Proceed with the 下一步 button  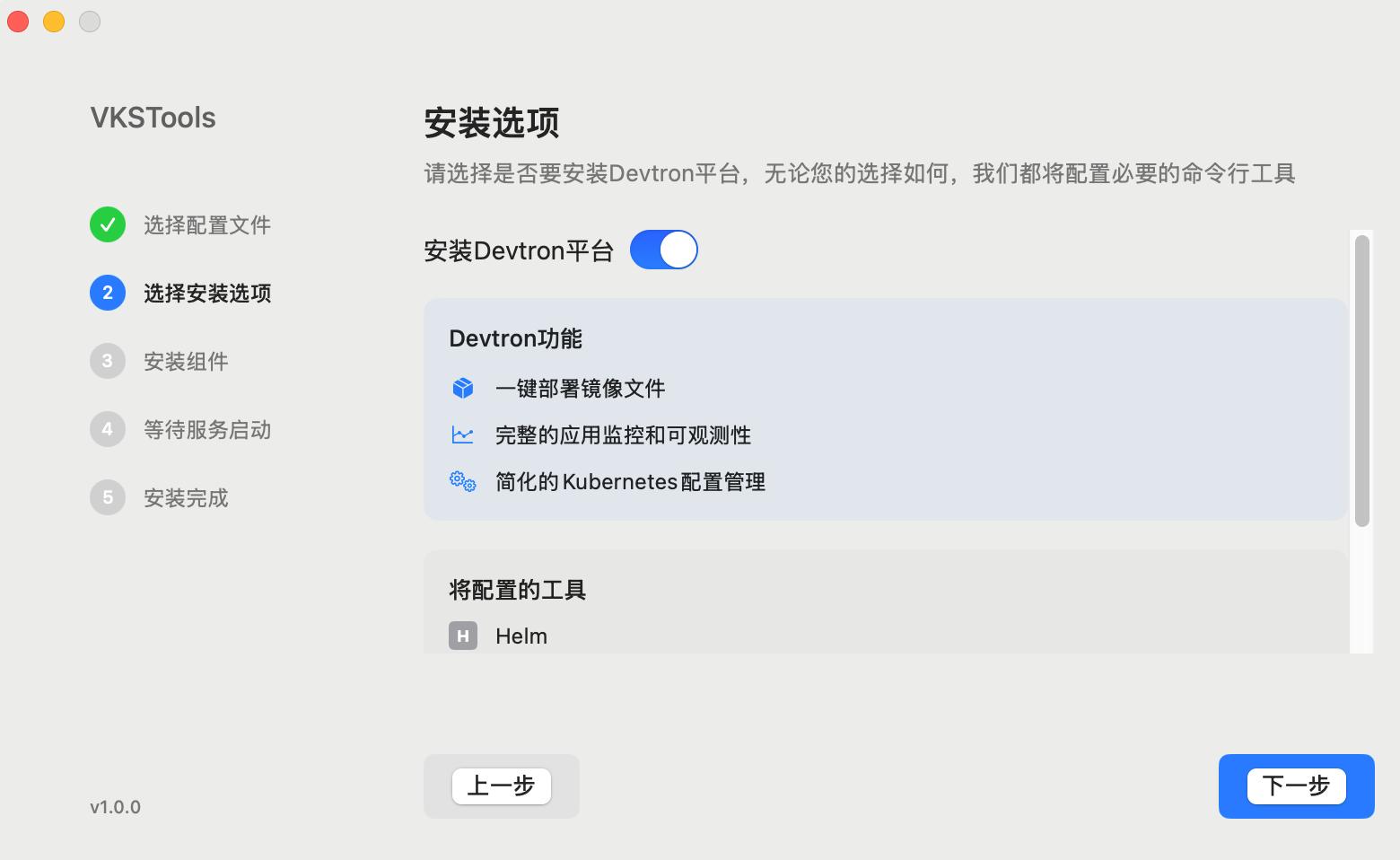(x=1296, y=786)
